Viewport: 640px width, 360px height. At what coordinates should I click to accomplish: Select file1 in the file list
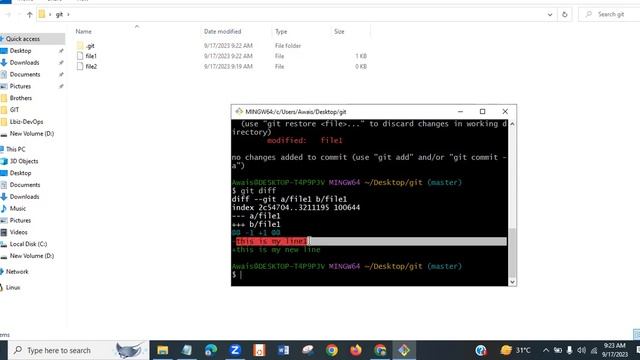coord(91,56)
